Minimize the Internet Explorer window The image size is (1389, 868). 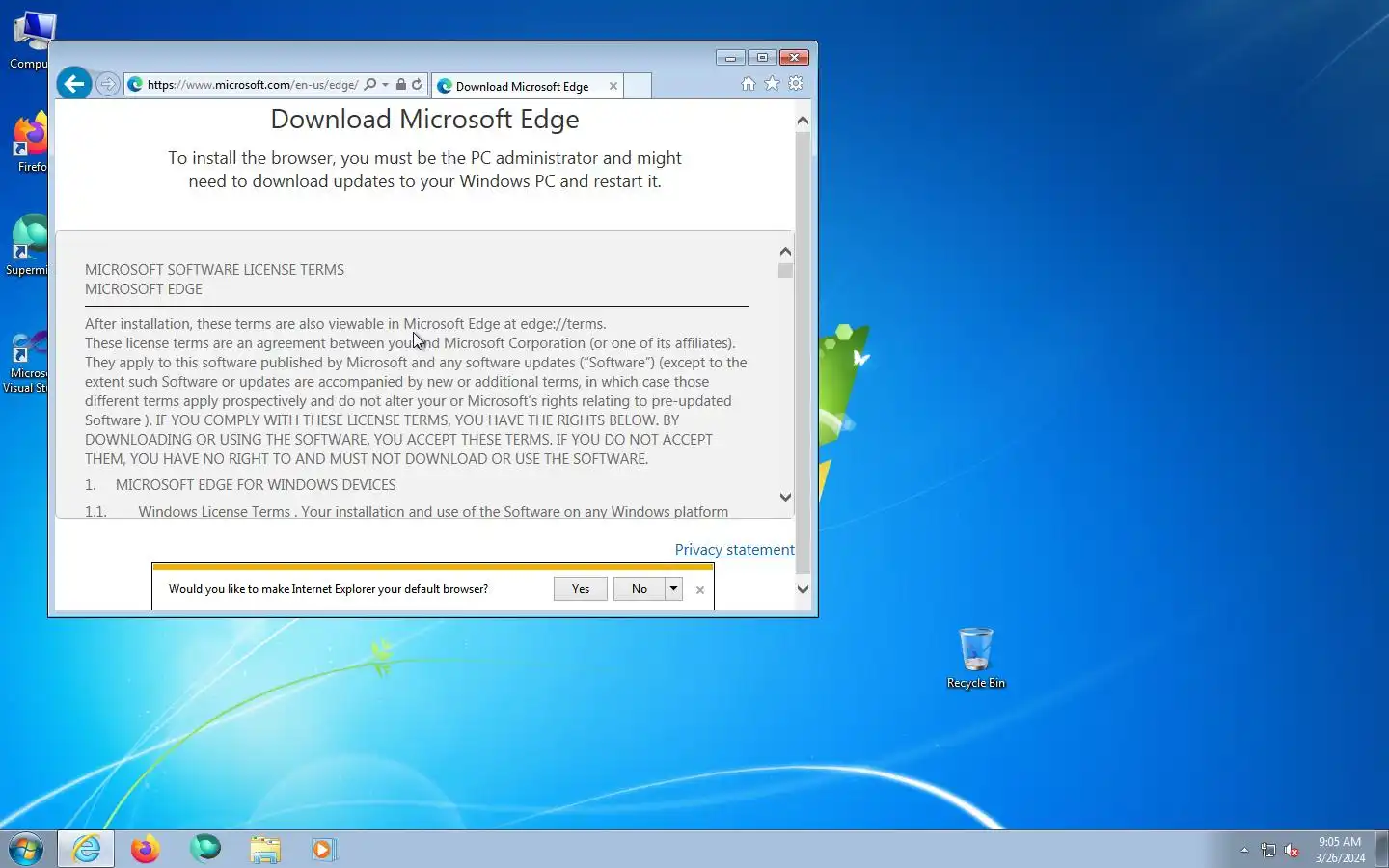pyautogui.click(x=730, y=58)
